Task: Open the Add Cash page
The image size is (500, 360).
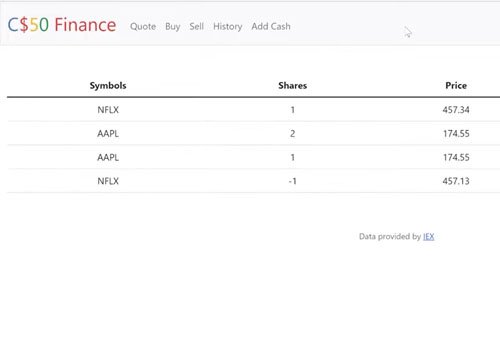Action: tap(271, 26)
